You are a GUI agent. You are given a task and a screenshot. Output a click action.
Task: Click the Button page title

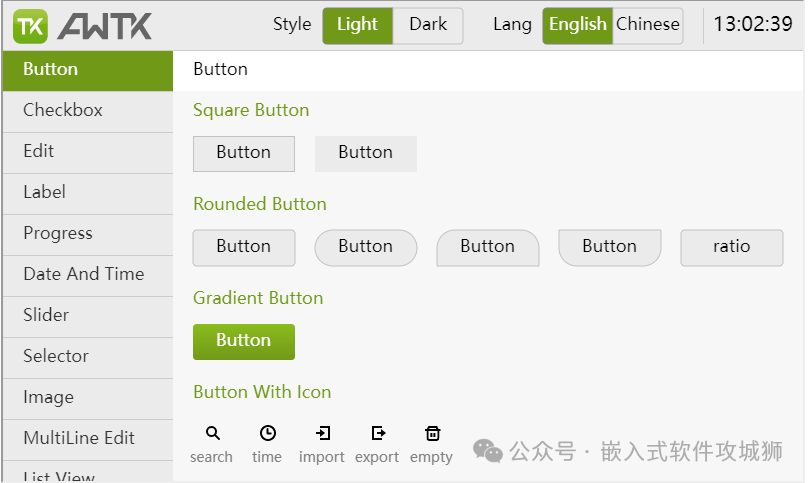click(221, 70)
